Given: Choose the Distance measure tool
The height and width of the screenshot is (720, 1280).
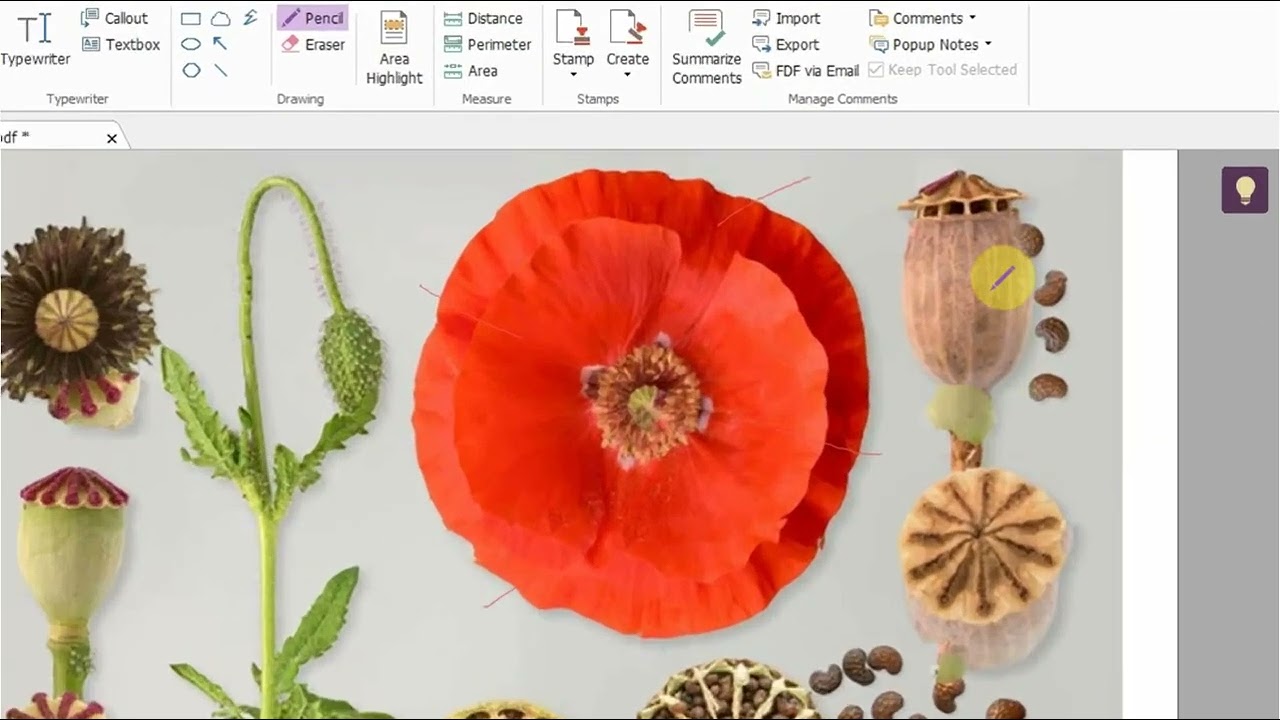Looking at the screenshot, I should coord(482,18).
